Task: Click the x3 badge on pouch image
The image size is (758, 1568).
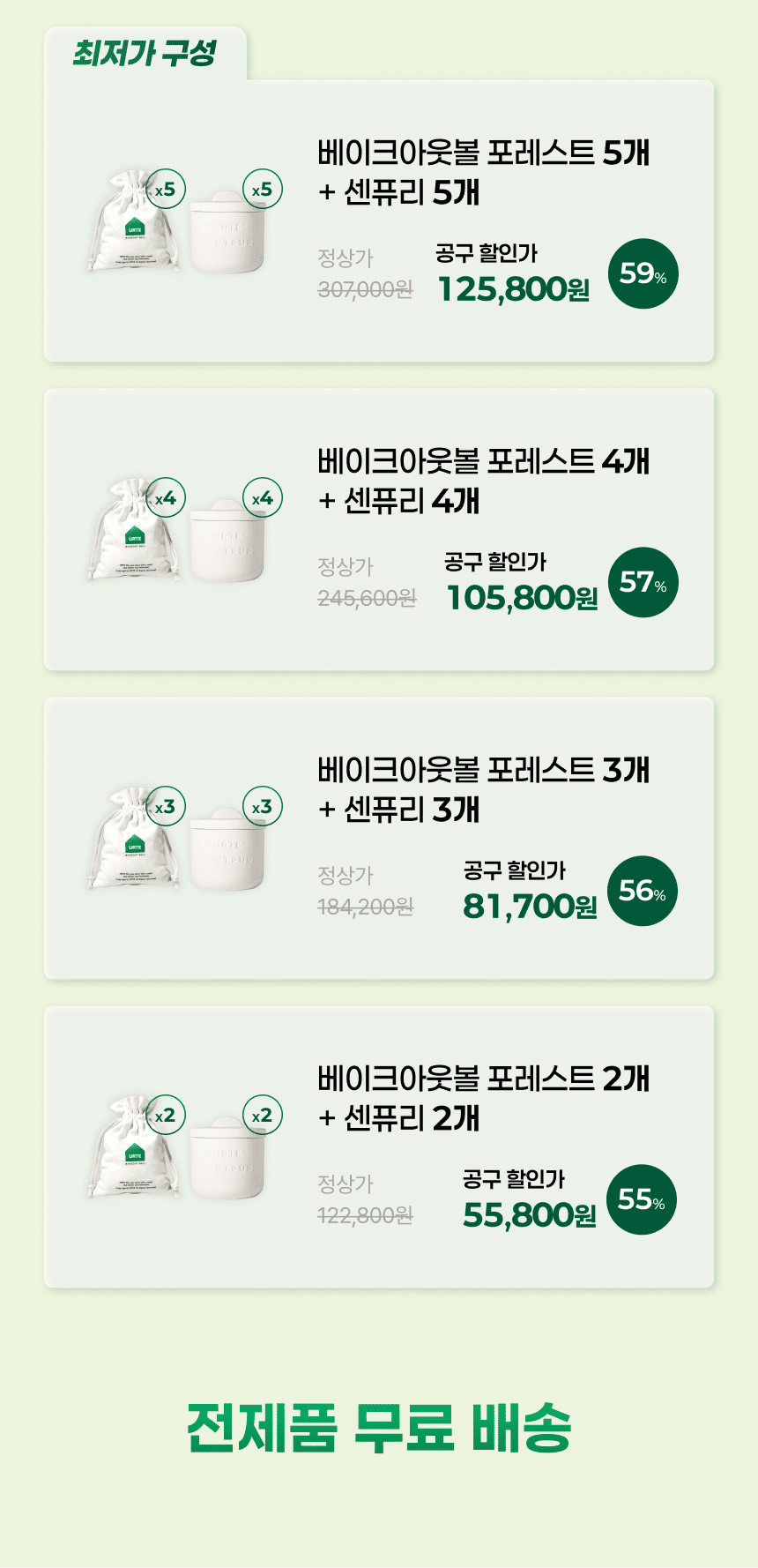Action: point(165,807)
